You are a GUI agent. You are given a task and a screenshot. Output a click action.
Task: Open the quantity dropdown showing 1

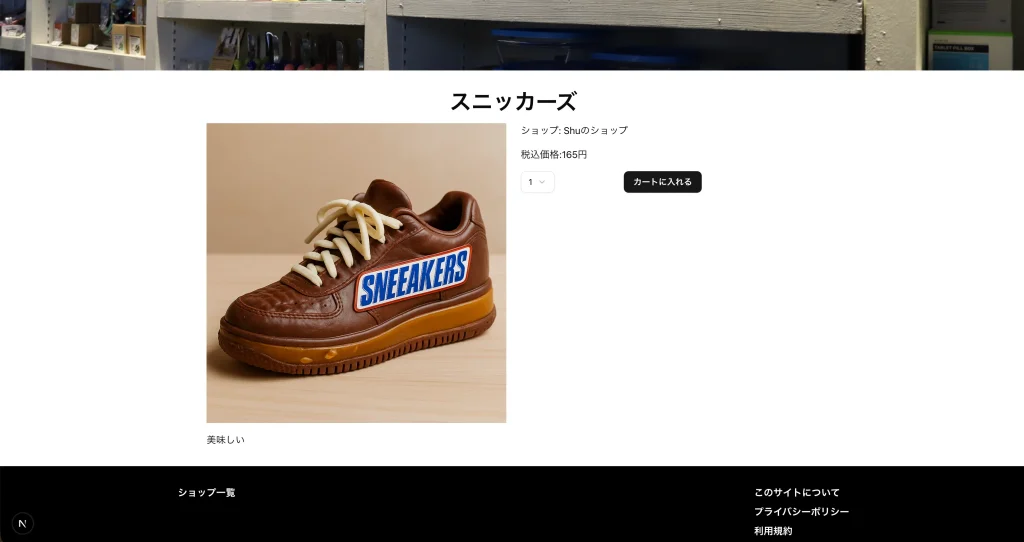pos(537,182)
